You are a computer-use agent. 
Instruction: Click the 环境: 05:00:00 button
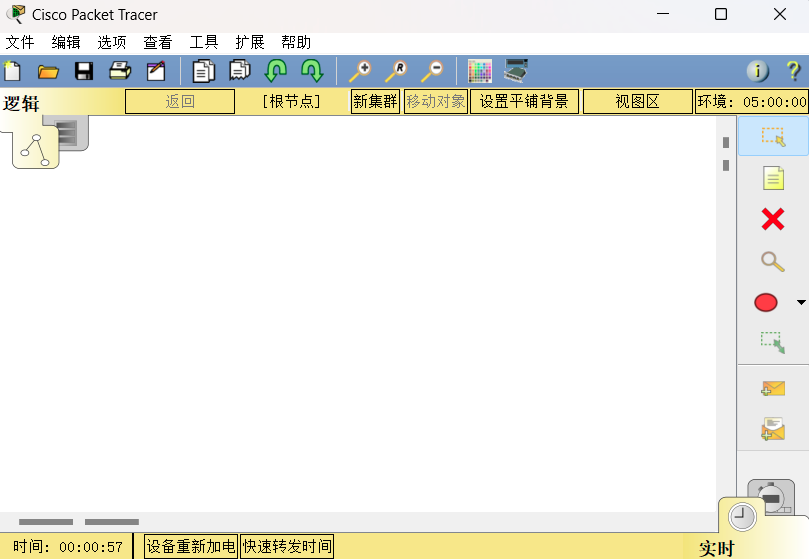(x=752, y=101)
